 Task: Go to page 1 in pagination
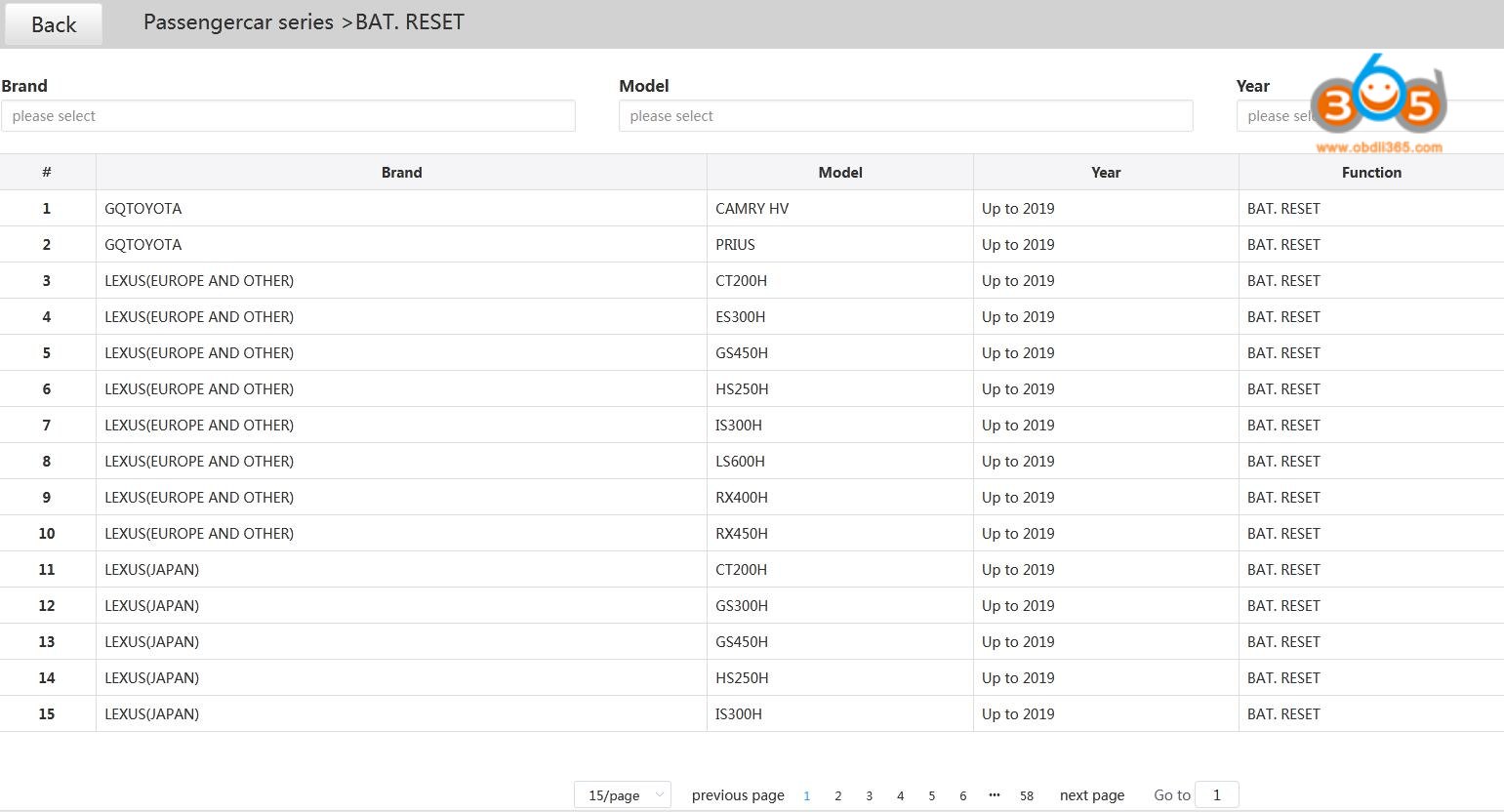[807, 795]
